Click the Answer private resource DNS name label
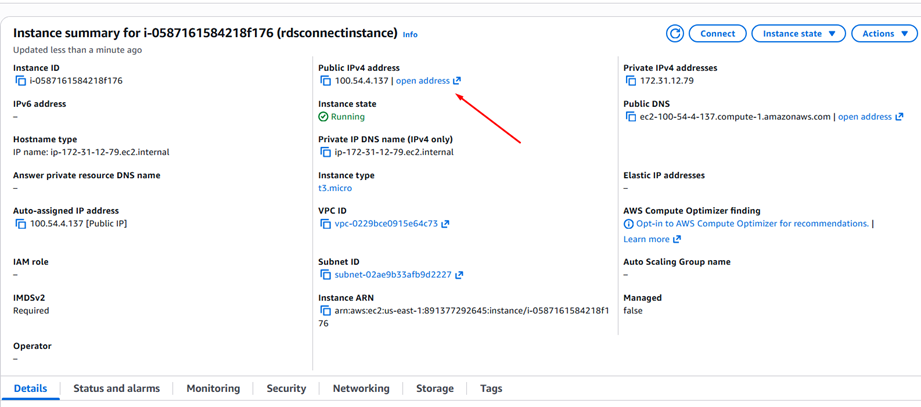Screen dimensions: 921x407 [86, 175]
